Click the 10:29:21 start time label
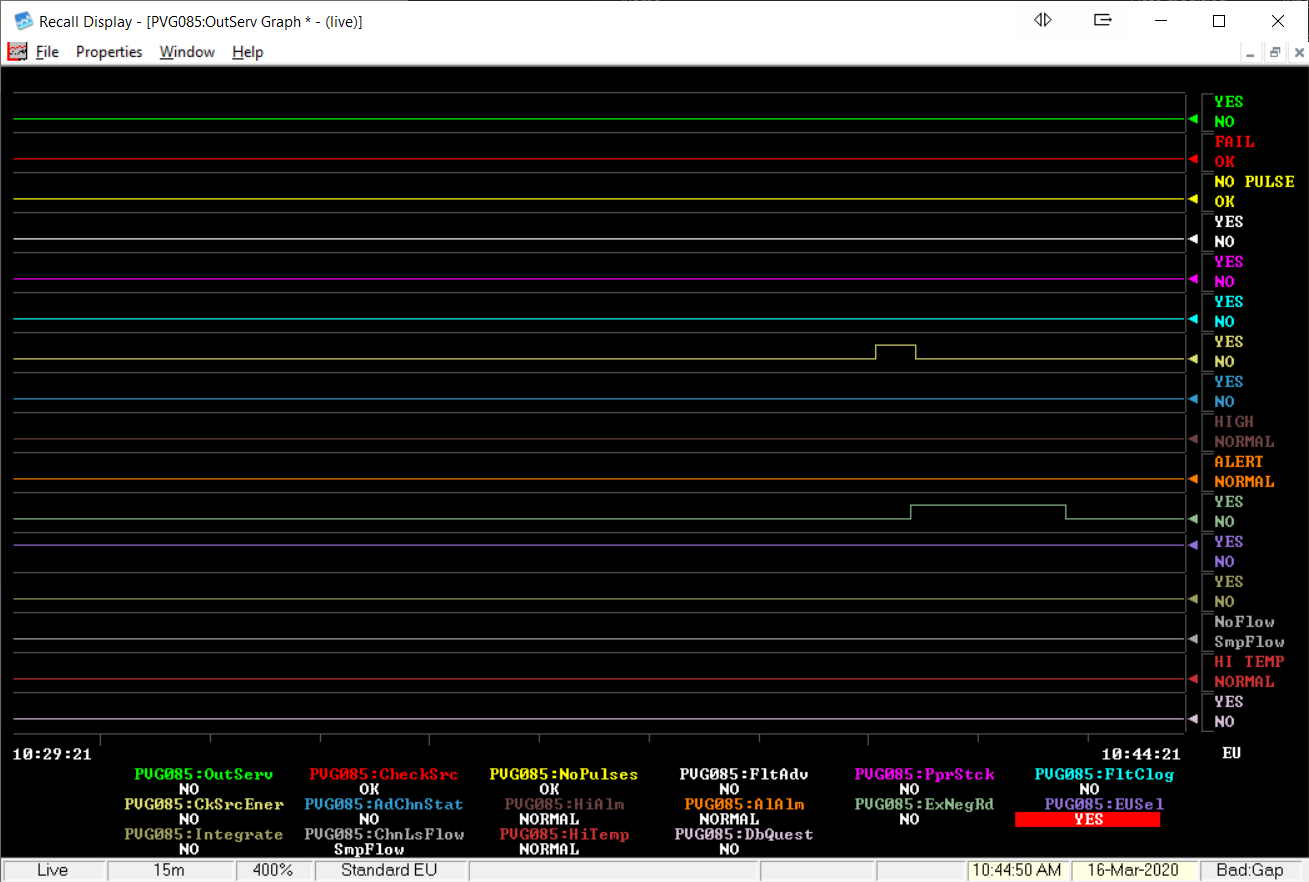 tap(52, 754)
